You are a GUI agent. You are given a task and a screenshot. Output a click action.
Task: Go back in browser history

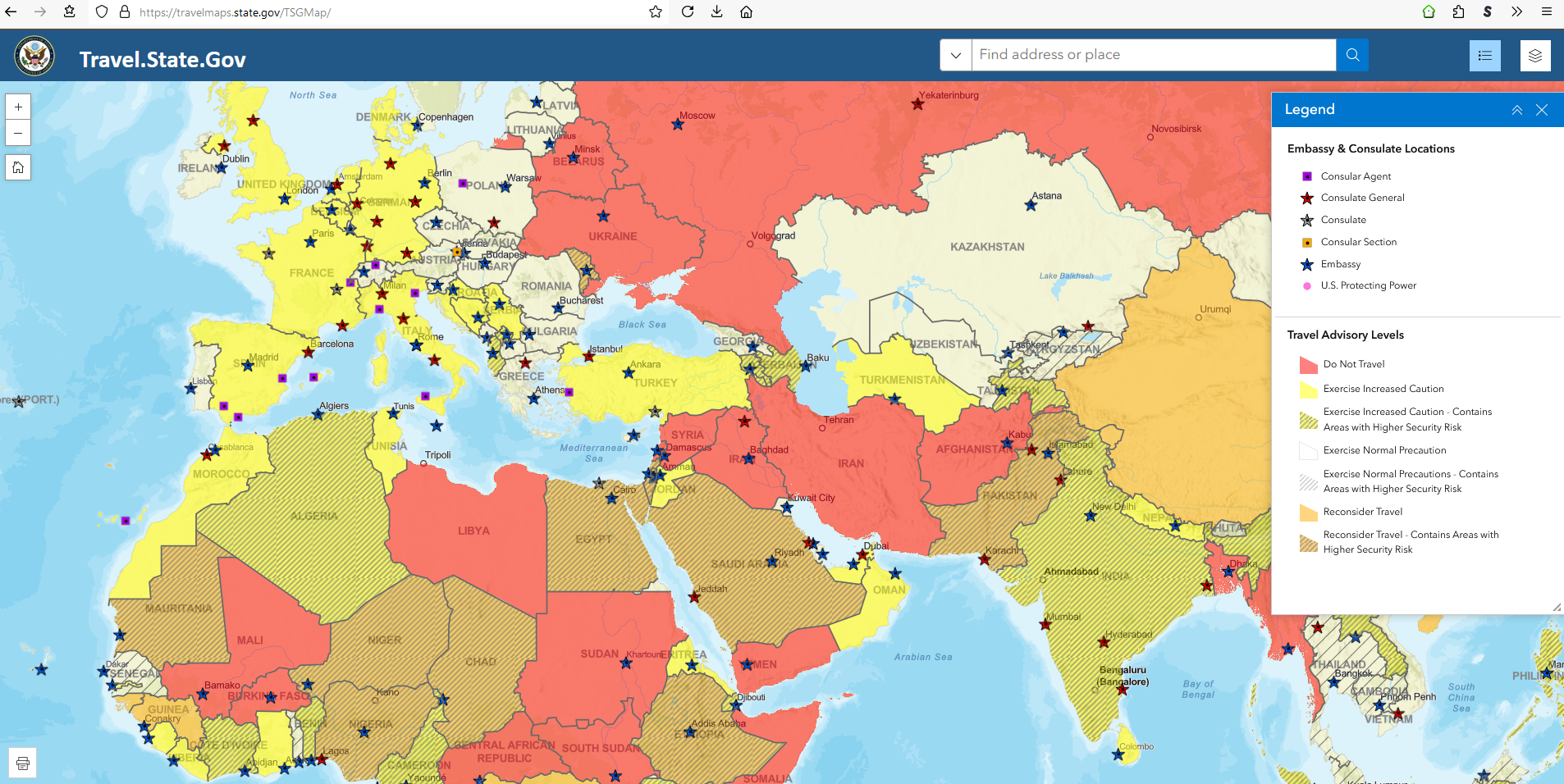(x=11, y=12)
